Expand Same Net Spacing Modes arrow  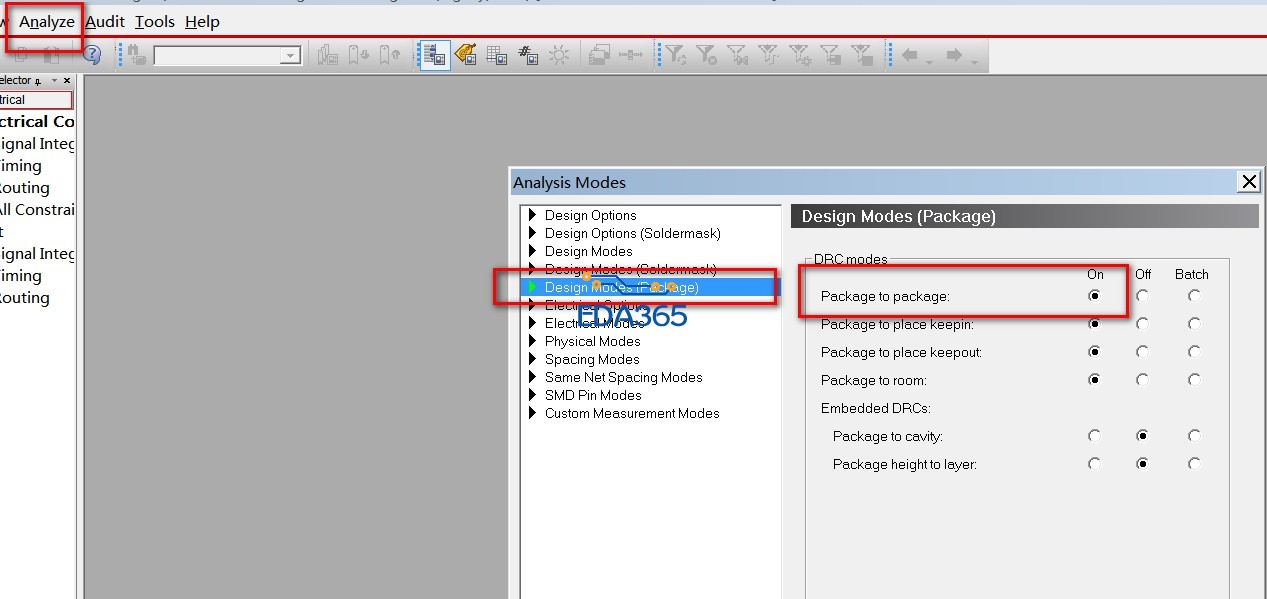(533, 377)
